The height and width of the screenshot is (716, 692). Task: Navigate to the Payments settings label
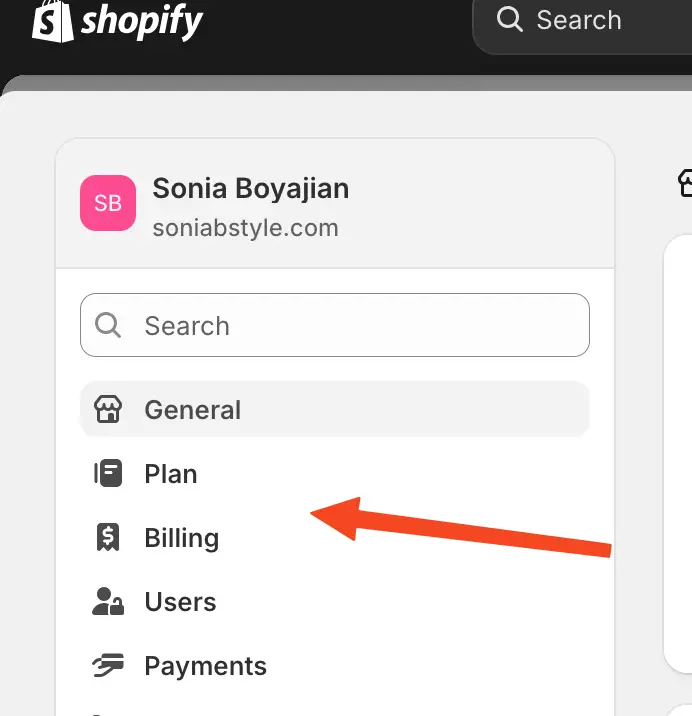205,666
